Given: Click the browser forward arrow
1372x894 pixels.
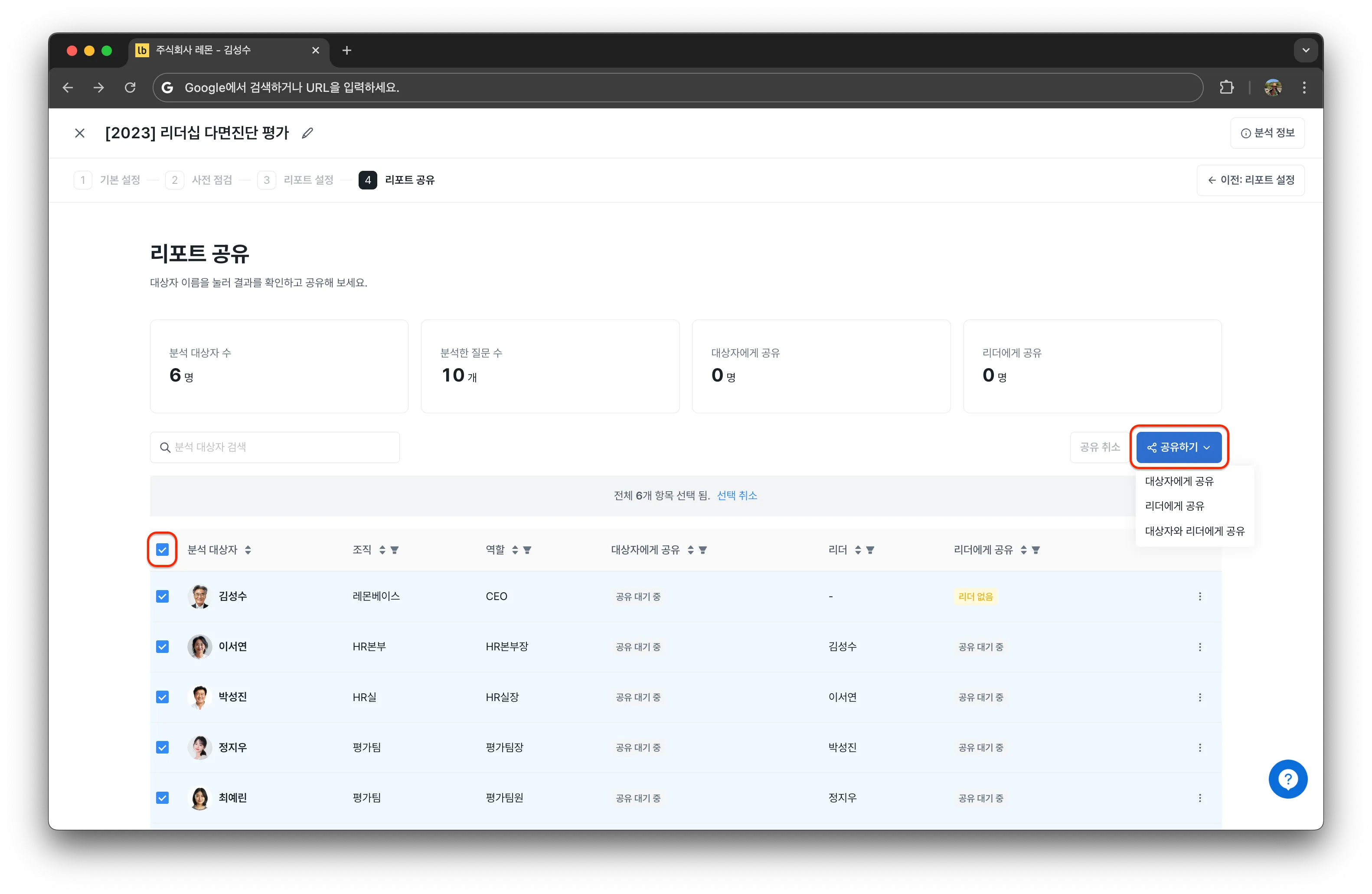Looking at the screenshot, I should click(x=99, y=87).
